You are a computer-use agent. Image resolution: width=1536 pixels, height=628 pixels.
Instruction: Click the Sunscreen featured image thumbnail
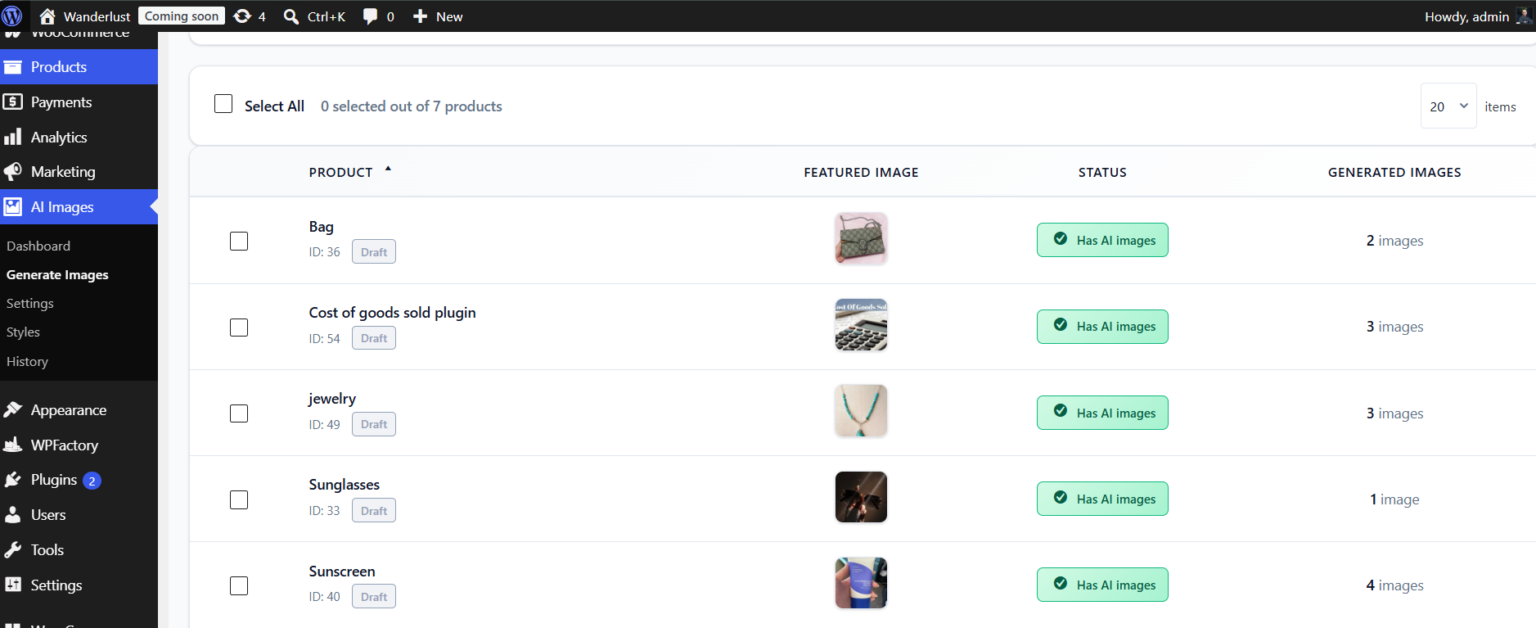pyautogui.click(x=861, y=583)
